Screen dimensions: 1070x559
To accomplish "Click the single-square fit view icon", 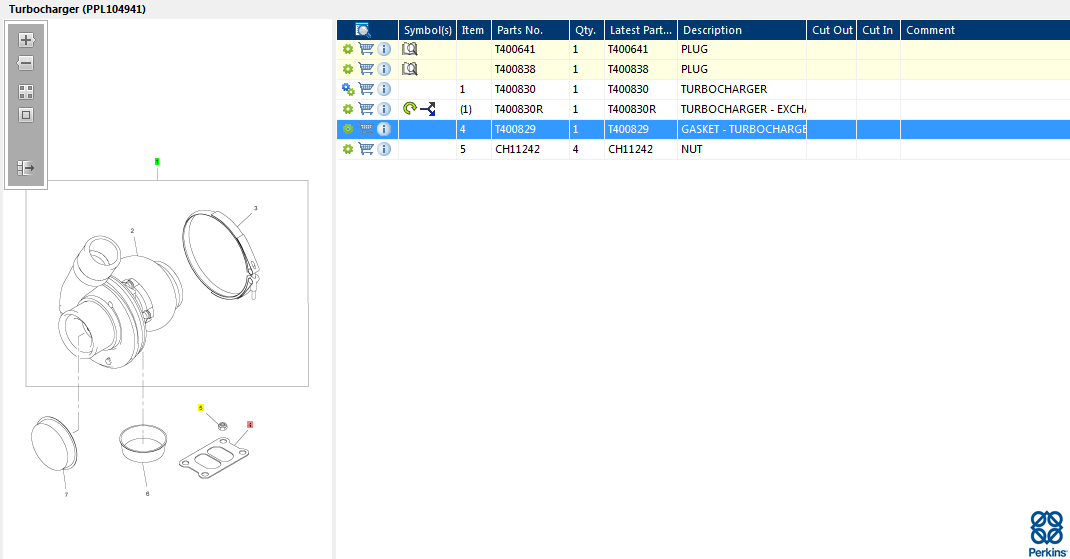I will pyautogui.click(x=26, y=115).
